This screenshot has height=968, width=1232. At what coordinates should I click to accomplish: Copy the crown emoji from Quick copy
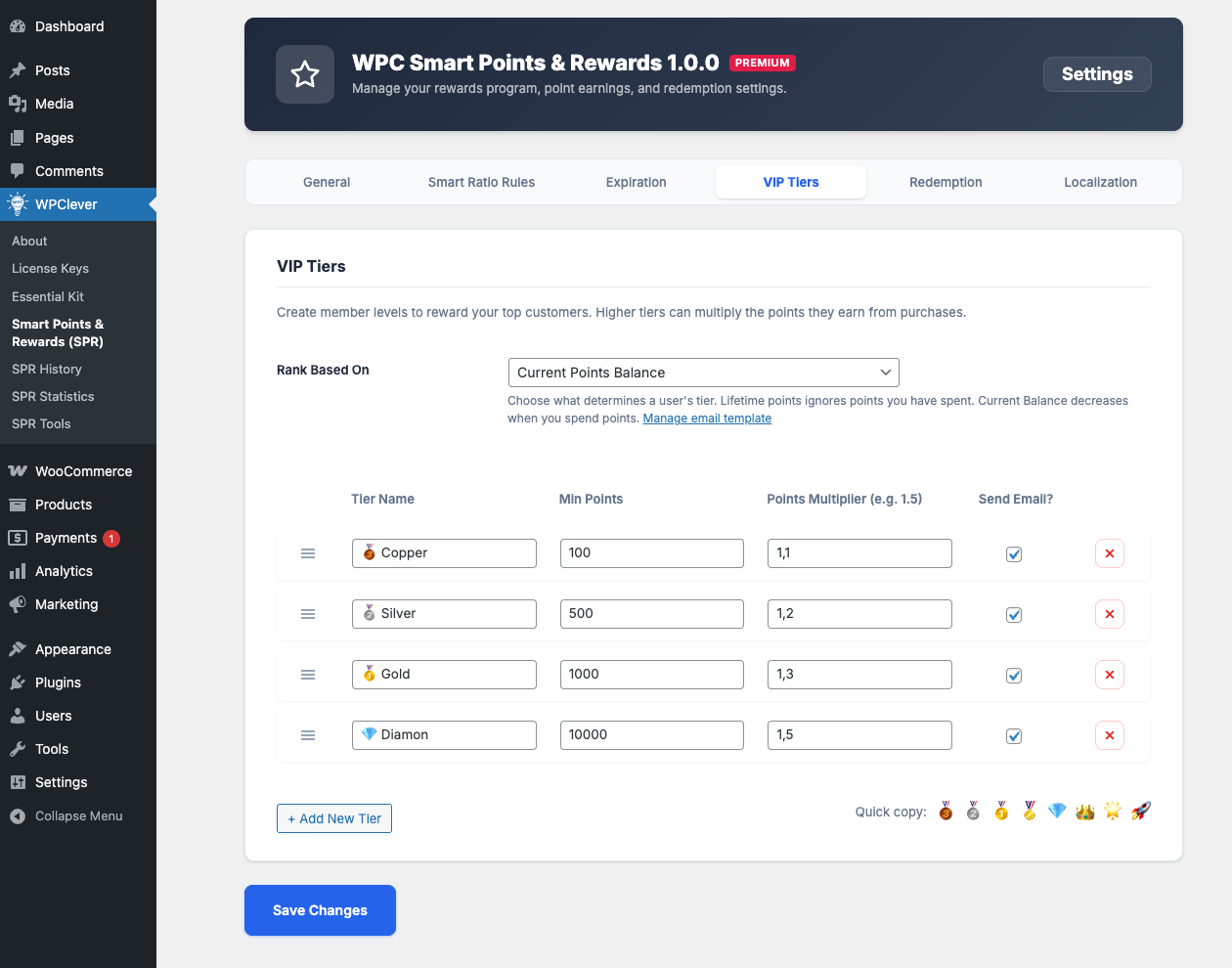pyautogui.click(x=1084, y=811)
